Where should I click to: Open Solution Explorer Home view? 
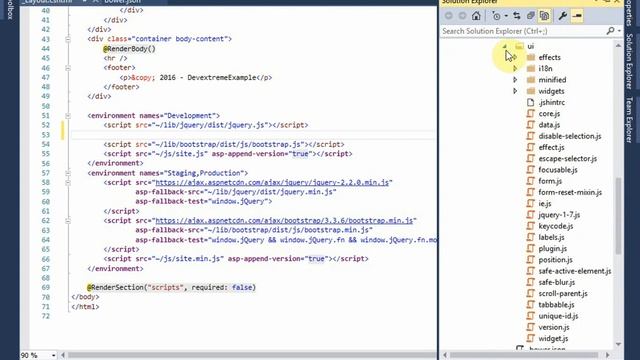[x=476, y=16]
